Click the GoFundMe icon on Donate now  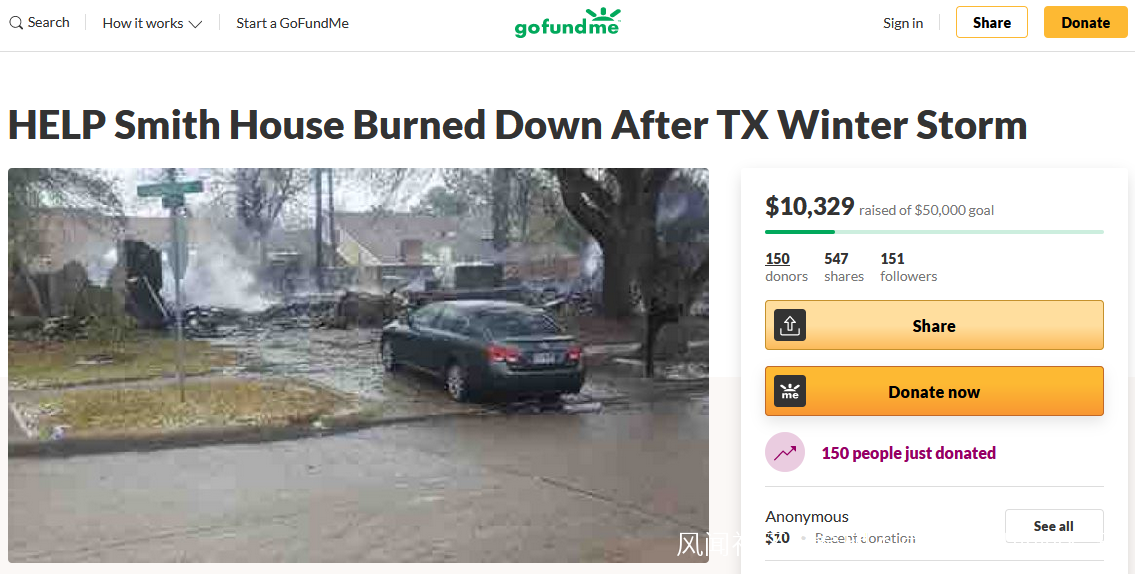click(790, 392)
